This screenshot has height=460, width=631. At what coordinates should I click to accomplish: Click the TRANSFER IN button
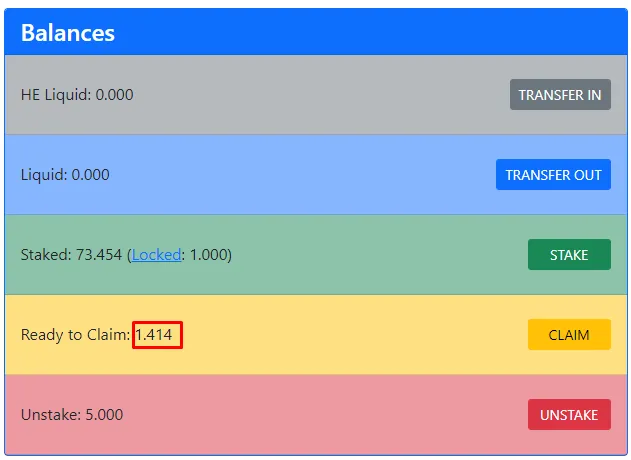559,95
